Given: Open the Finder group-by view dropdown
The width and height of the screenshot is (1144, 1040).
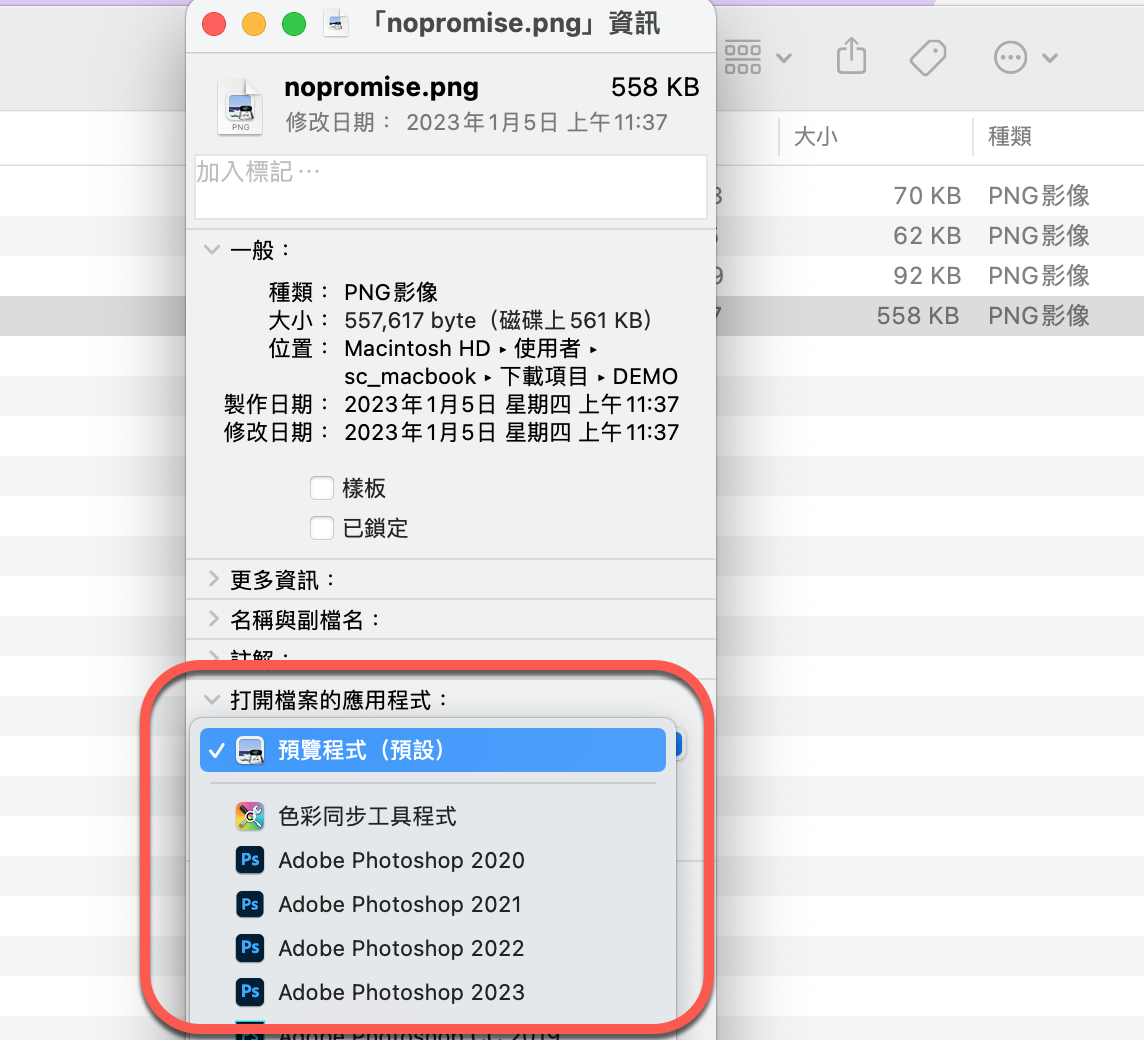Looking at the screenshot, I should [758, 58].
